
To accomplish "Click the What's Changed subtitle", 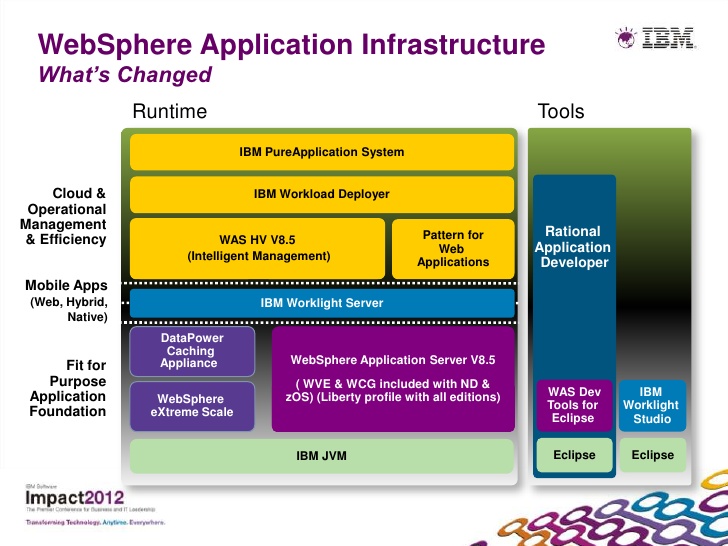I will pos(125,74).
